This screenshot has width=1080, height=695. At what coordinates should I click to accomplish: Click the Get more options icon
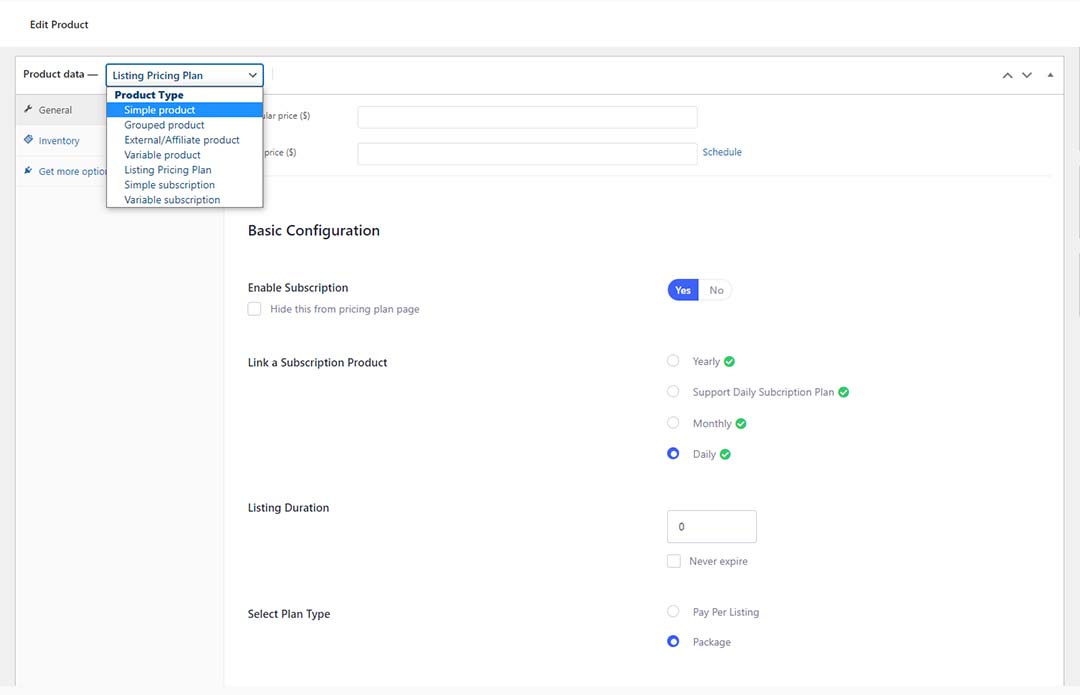click(x=28, y=171)
